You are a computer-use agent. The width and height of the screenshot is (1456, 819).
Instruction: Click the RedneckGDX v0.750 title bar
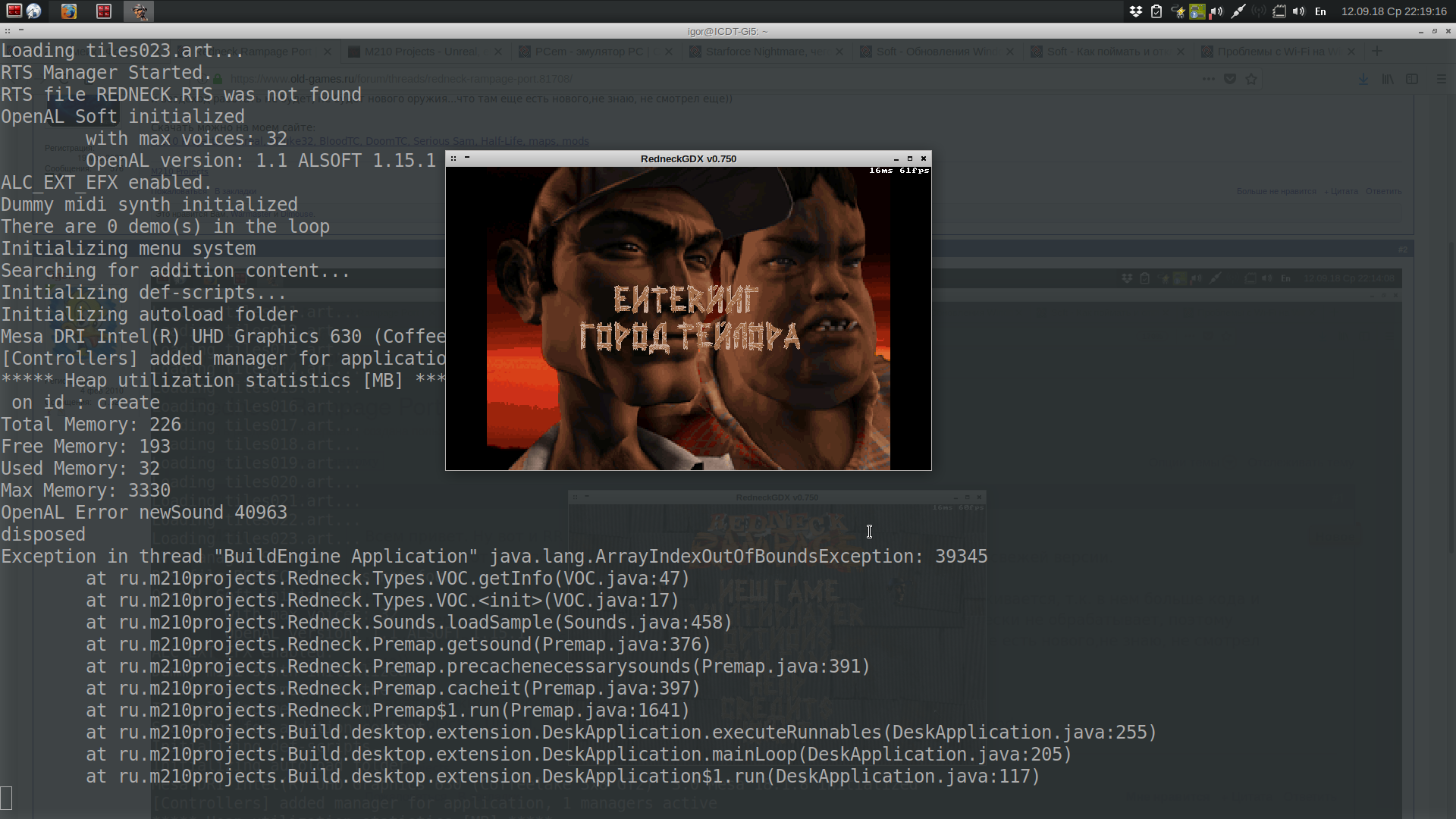tap(688, 158)
